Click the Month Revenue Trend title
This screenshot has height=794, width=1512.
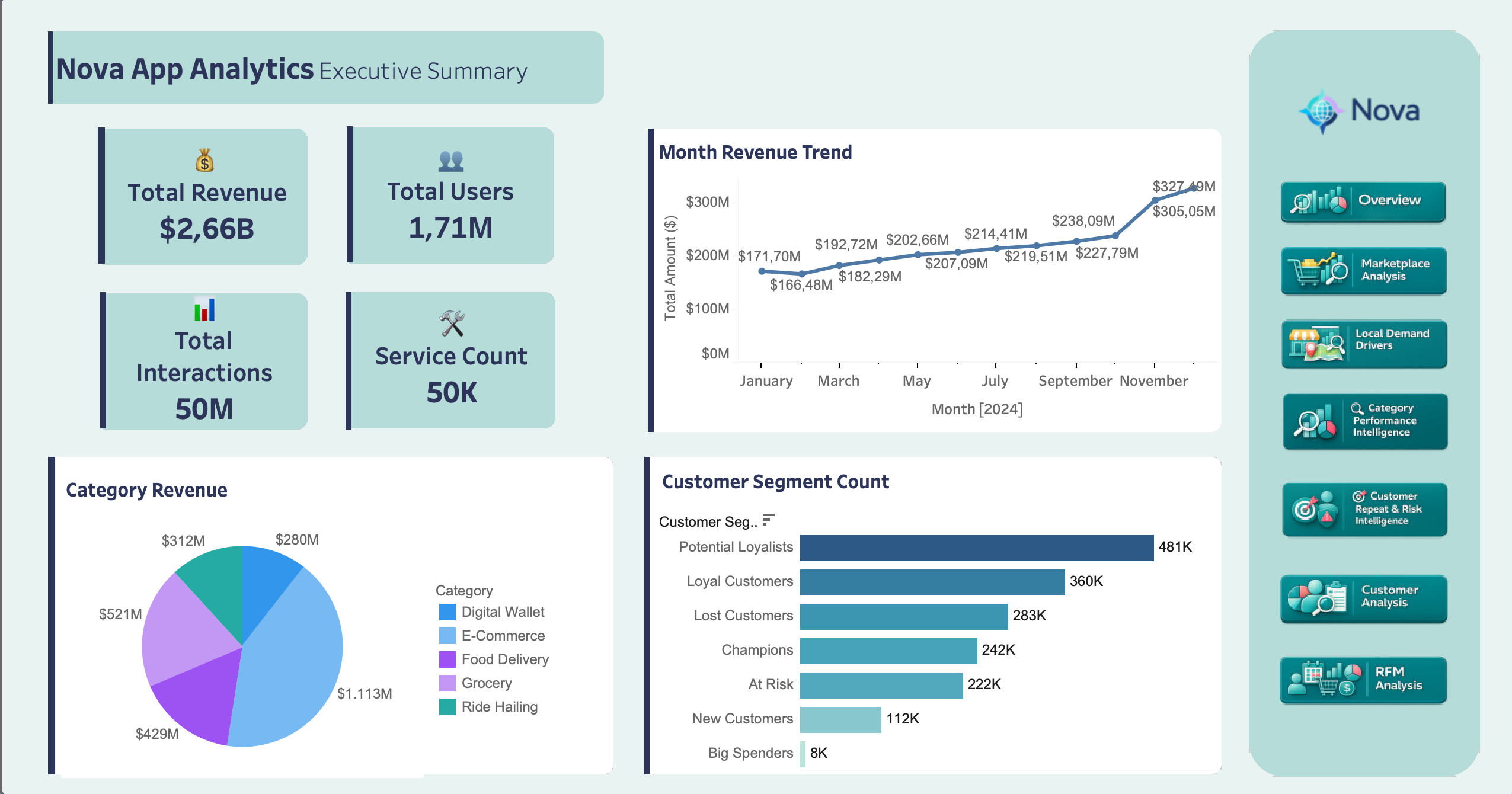tap(756, 152)
